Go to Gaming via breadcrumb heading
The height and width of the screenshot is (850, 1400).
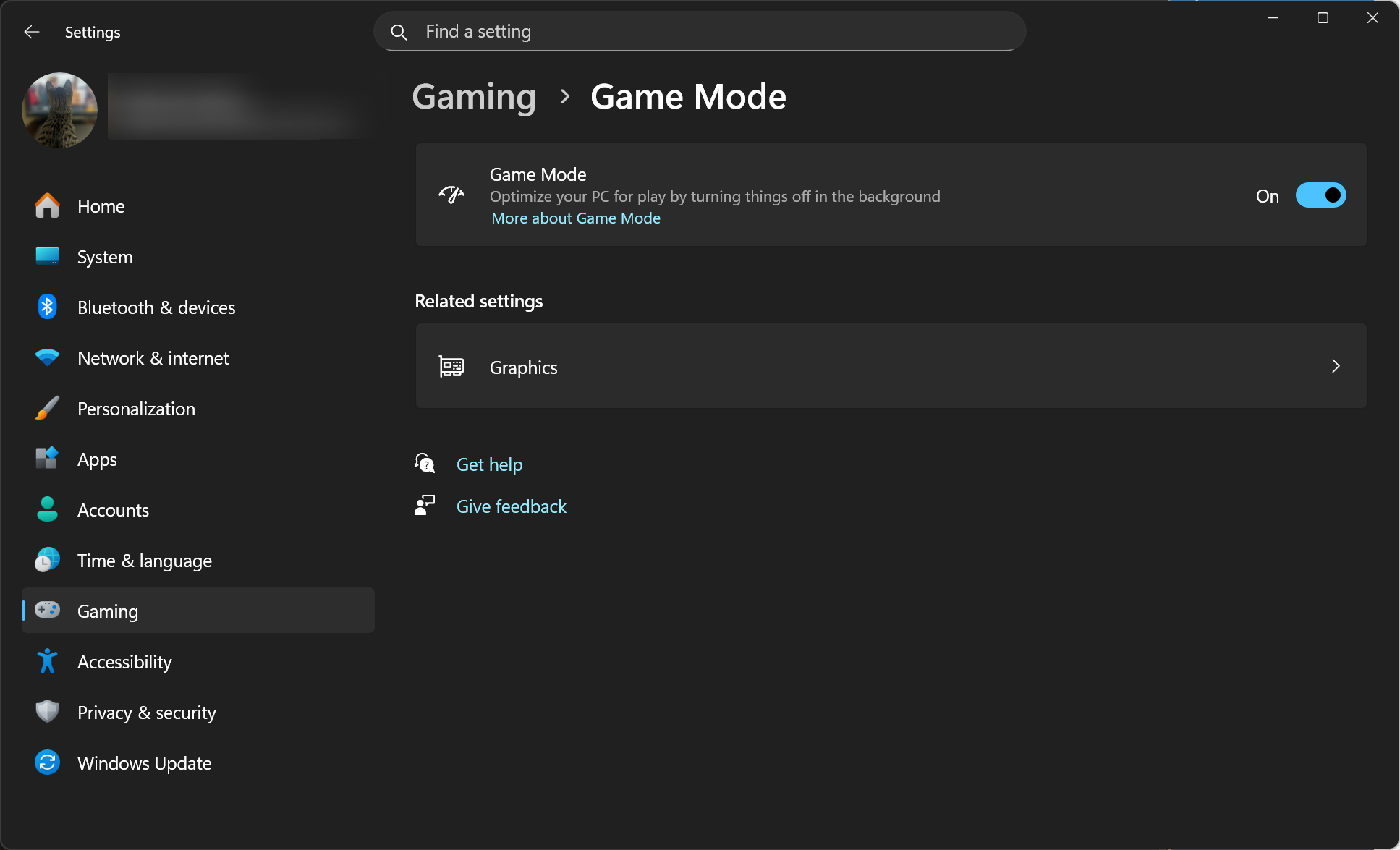click(x=474, y=97)
